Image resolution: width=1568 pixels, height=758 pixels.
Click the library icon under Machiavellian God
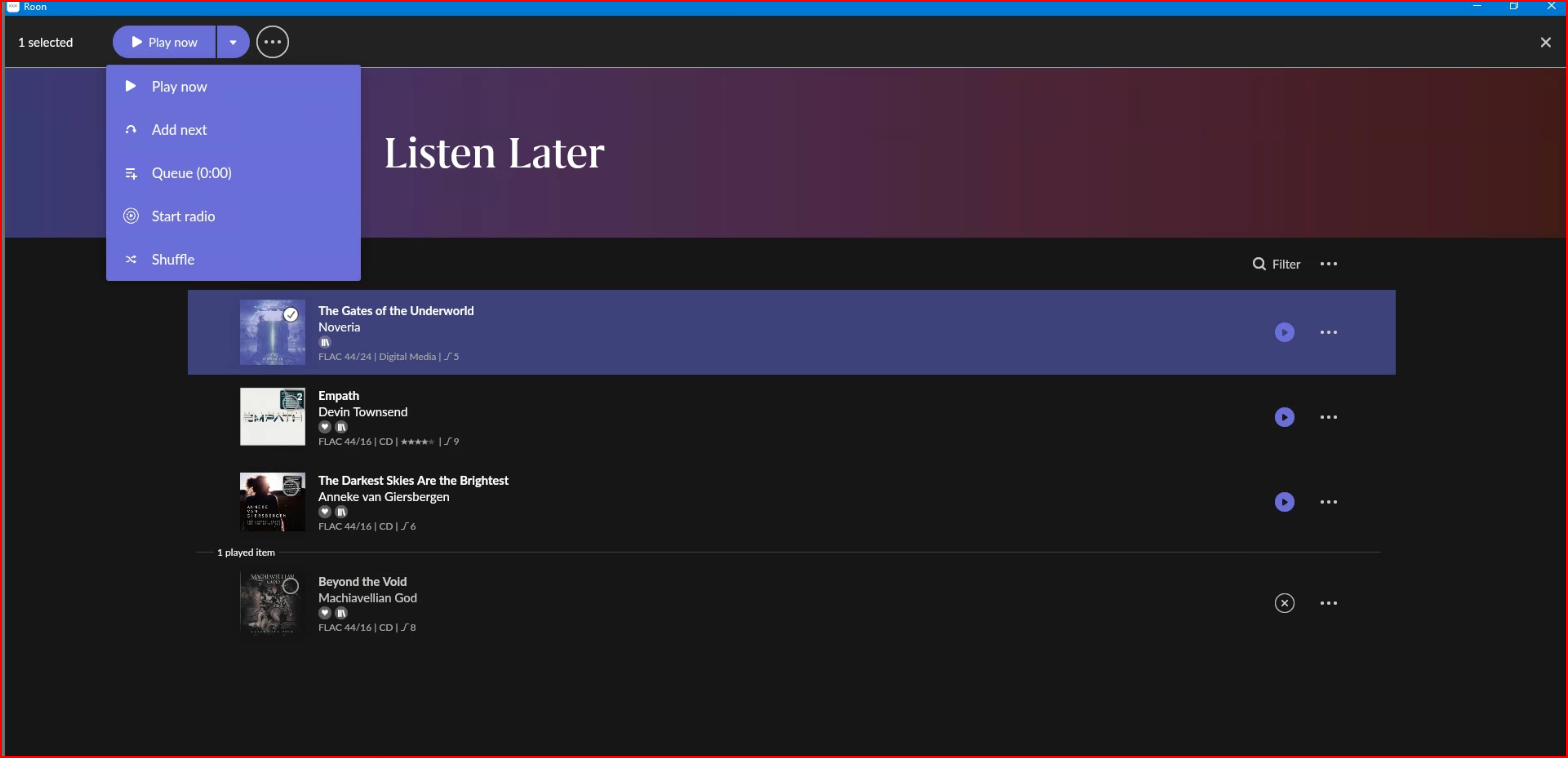click(x=341, y=613)
